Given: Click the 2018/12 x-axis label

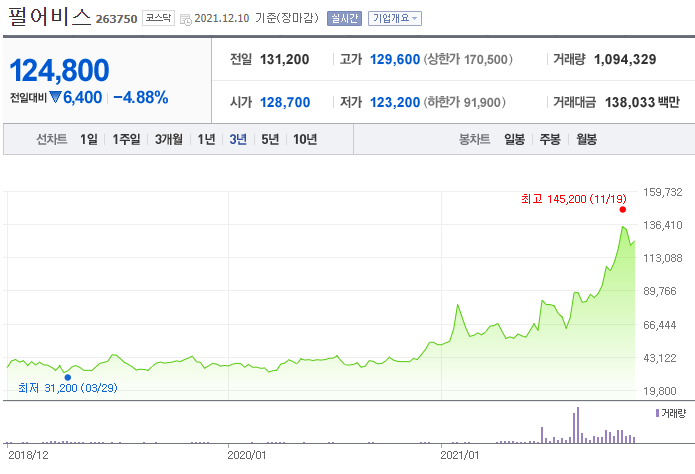Looking at the screenshot, I should (x=28, y=455).
